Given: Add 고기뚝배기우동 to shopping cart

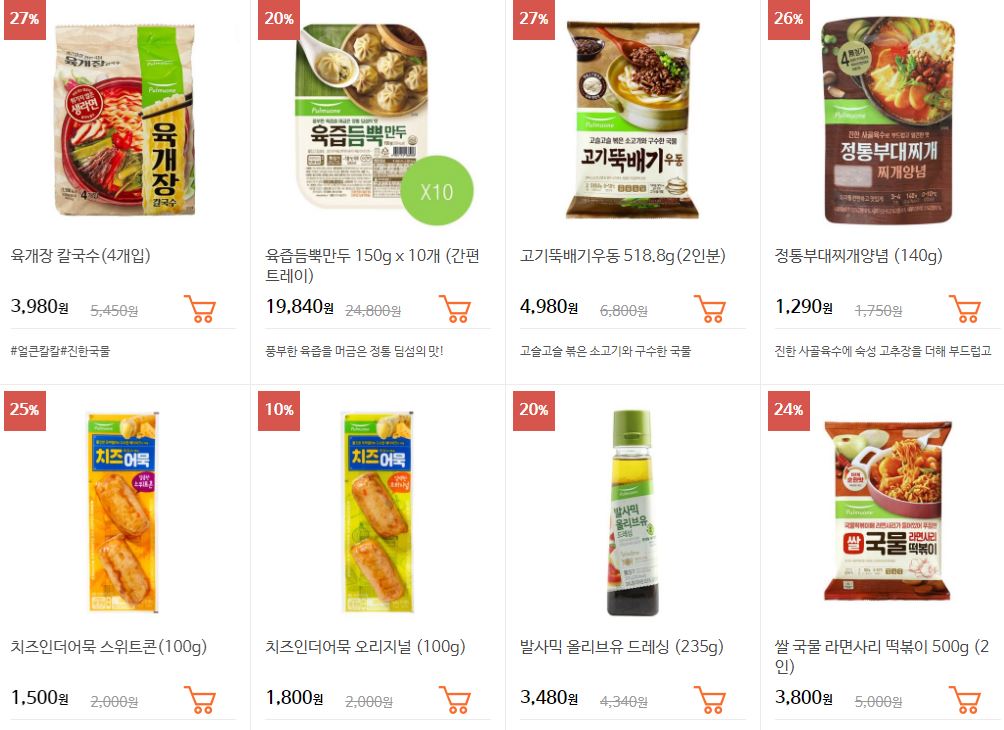Looking at the screenshot, I should (709, 309).
